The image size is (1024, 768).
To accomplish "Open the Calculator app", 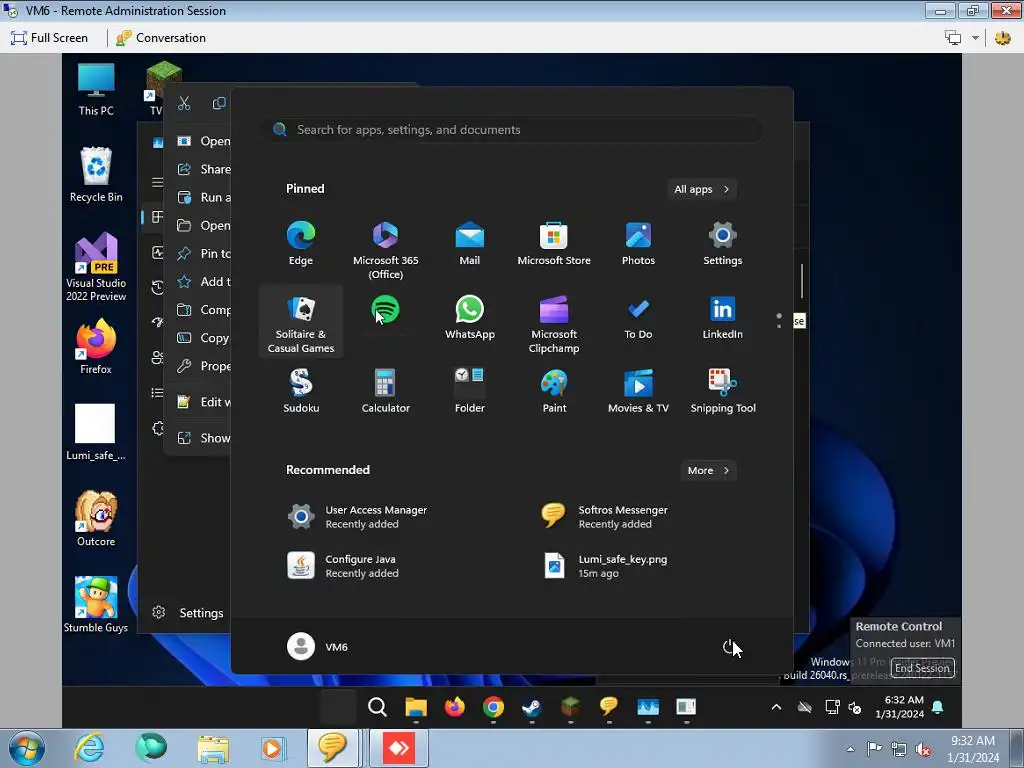I will (385, 391).
